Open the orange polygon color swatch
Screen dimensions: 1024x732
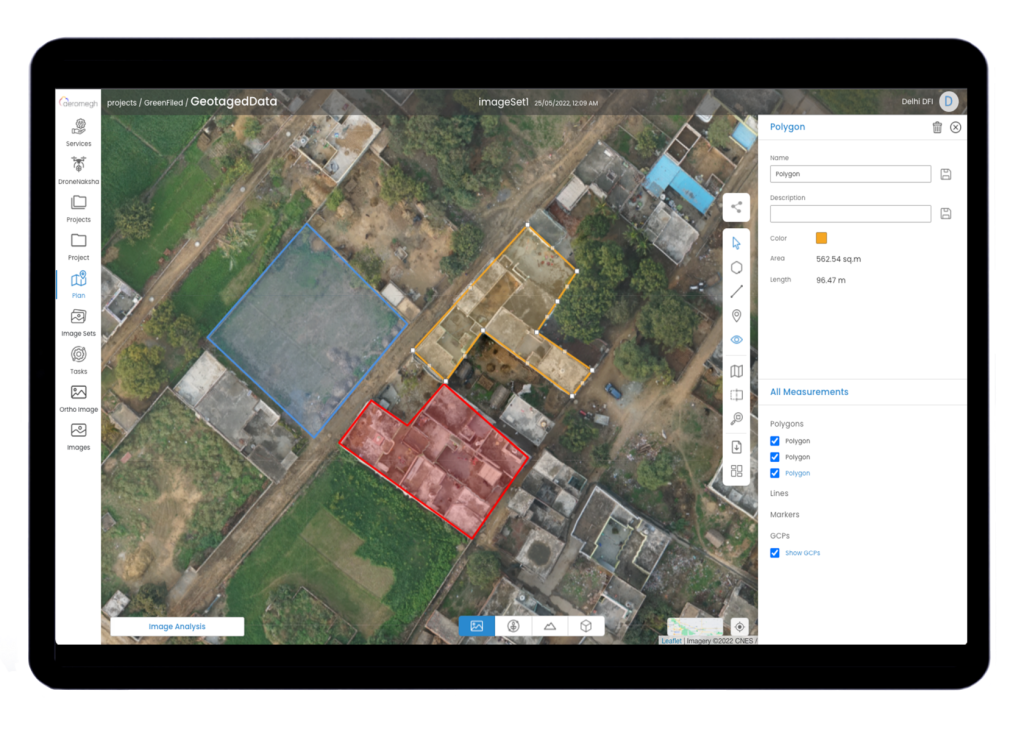[x=821, y=238]
